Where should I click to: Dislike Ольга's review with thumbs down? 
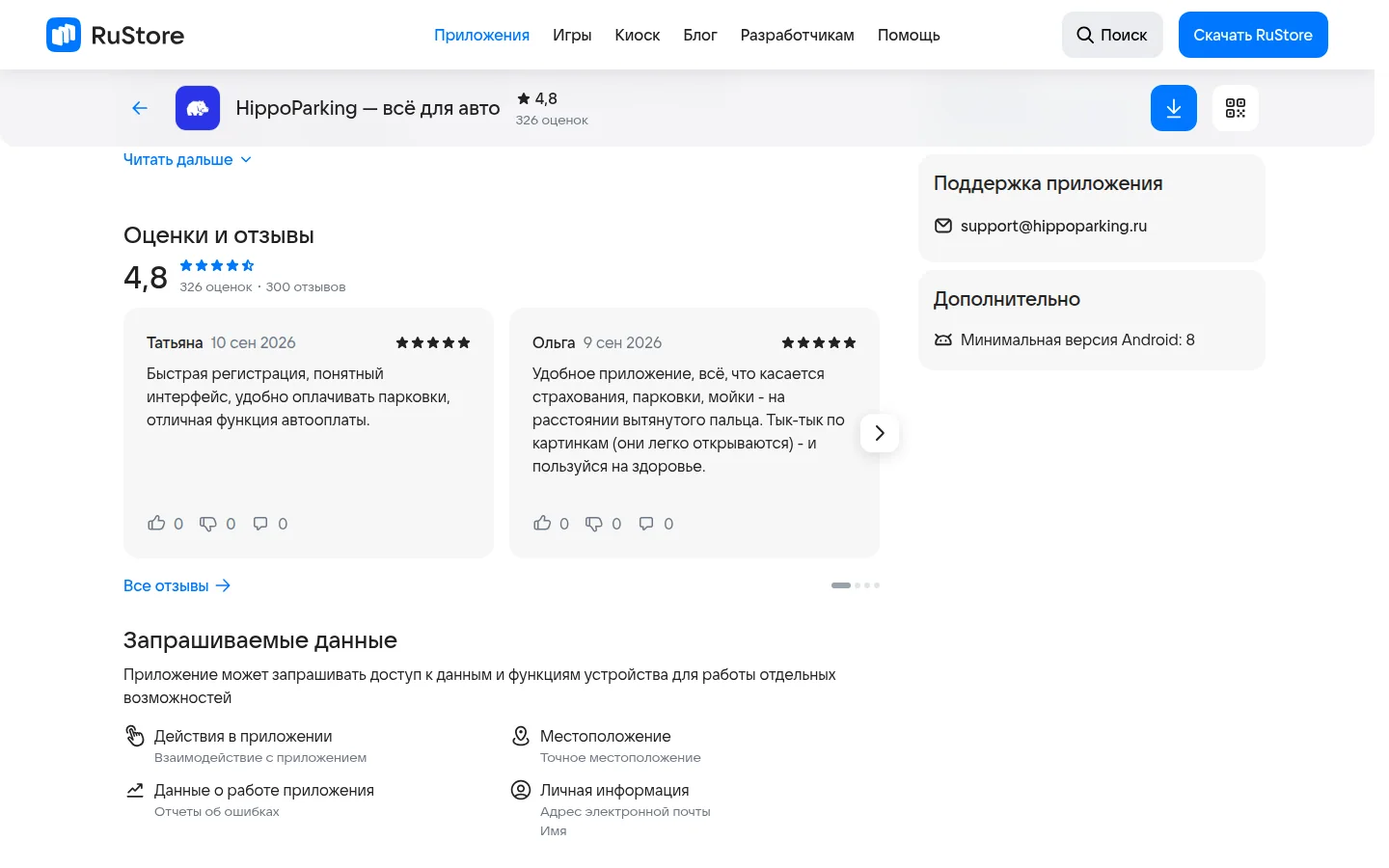594,523
